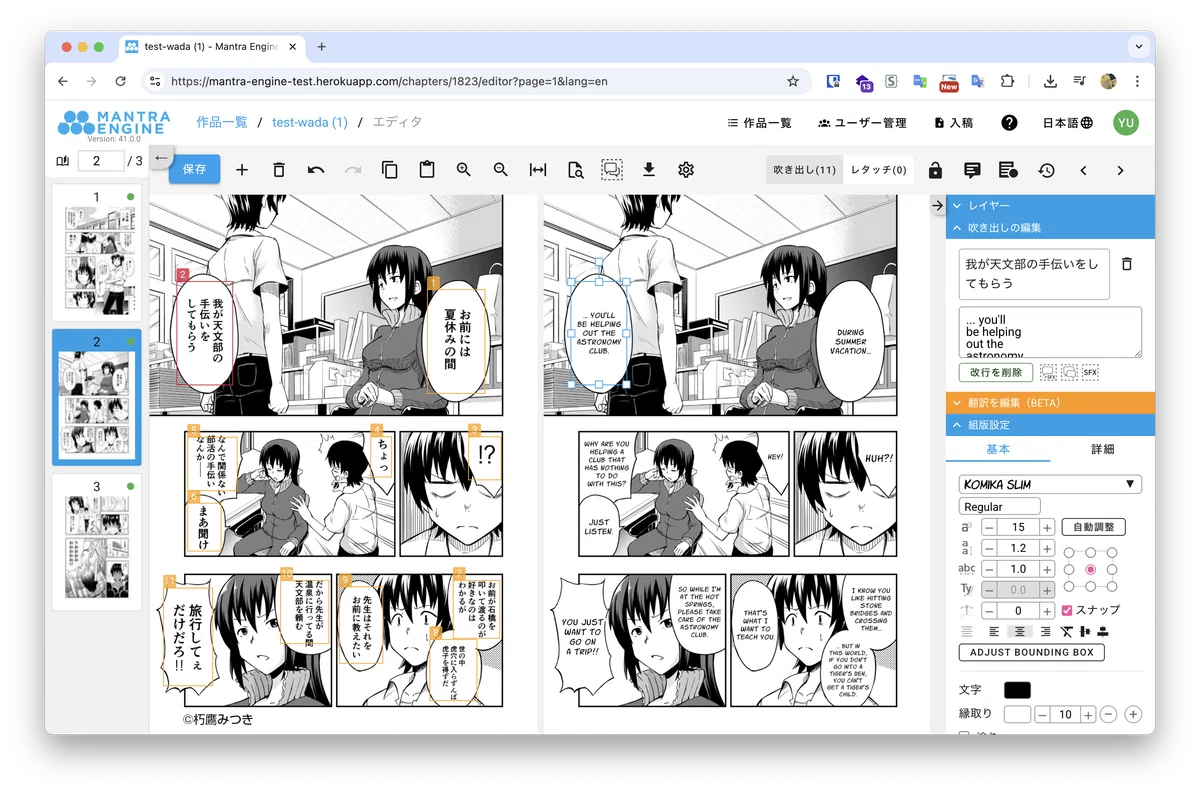Viewport: 1200px width, 794px height.
Task: Select the top-right anchor radio button
Action: click(1112, 552)
